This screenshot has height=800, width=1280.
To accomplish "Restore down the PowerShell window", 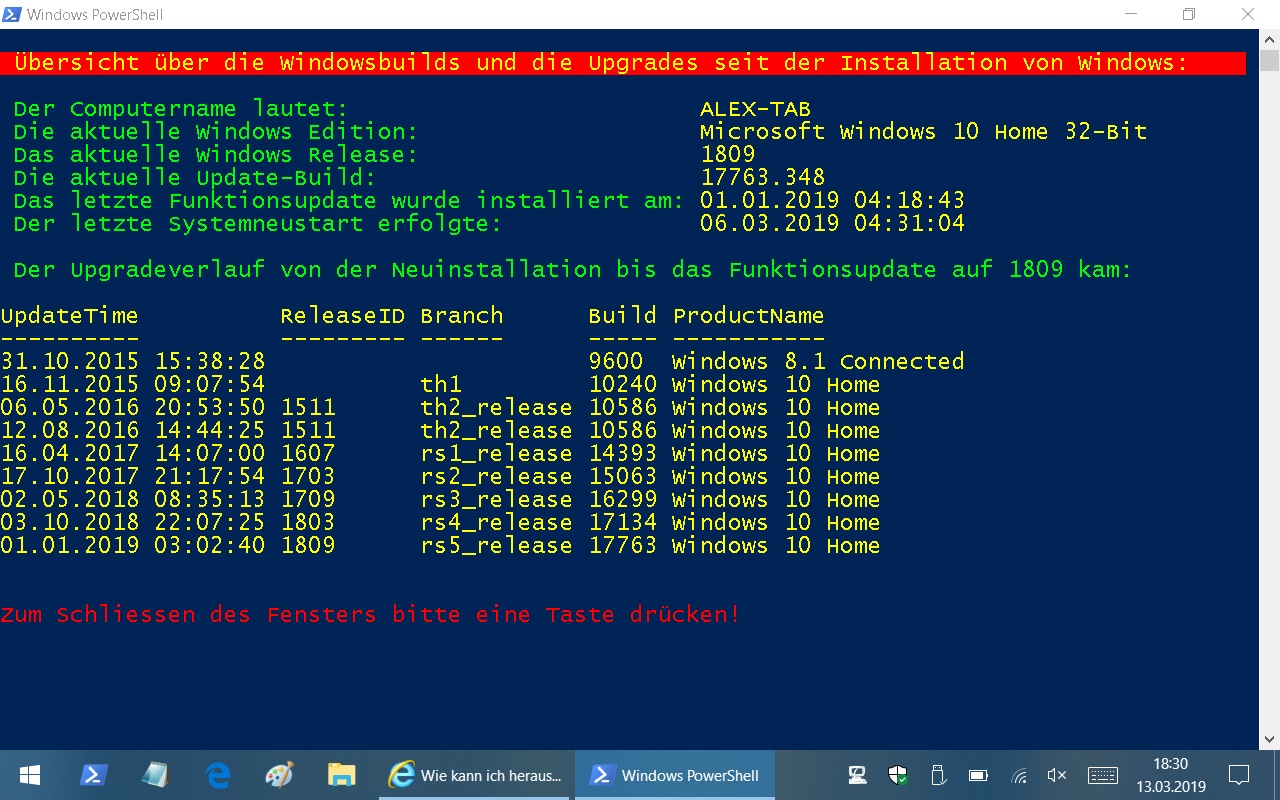I will click(1189, 14).
